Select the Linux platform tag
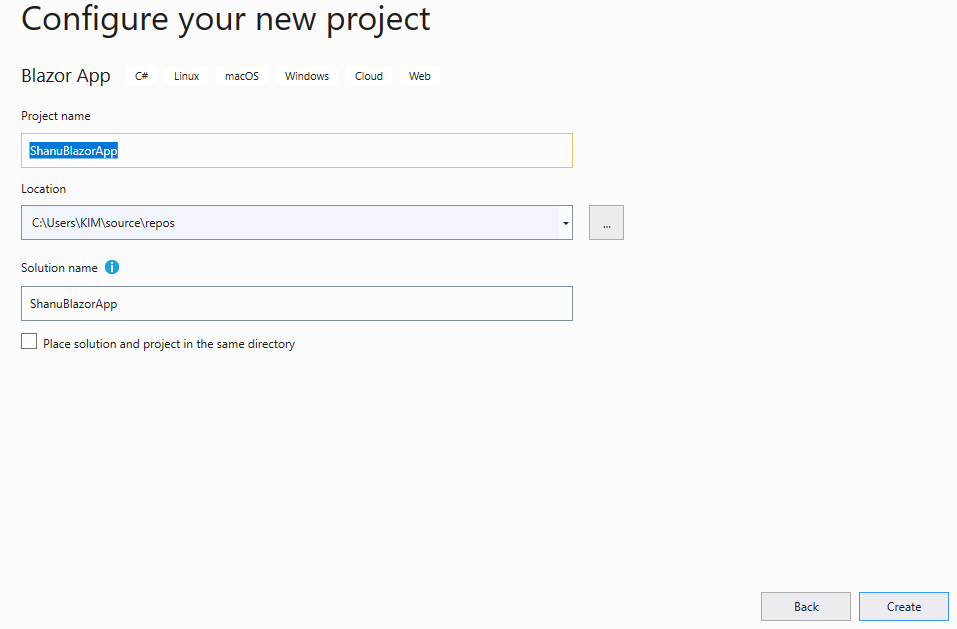Image resolution: width=957 pixels, height=629 pixels. (x=187, y=76)
